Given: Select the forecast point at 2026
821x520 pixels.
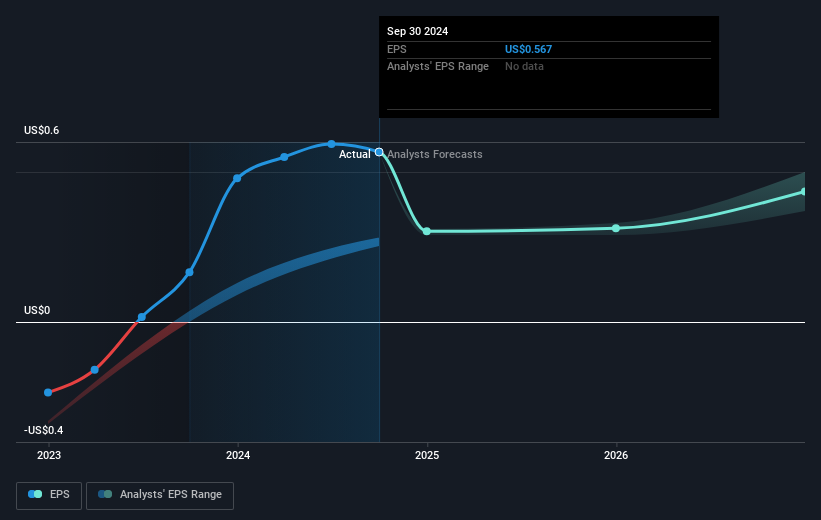Looking at the screenshot, I should (x=616, y=228).
